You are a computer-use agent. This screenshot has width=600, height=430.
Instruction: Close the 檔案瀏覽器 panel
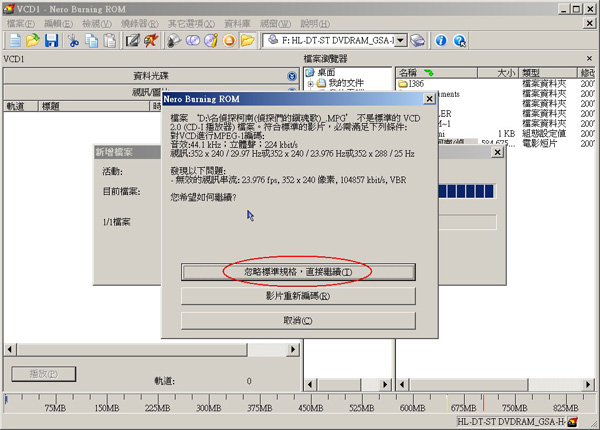click(x=589, y=59)
